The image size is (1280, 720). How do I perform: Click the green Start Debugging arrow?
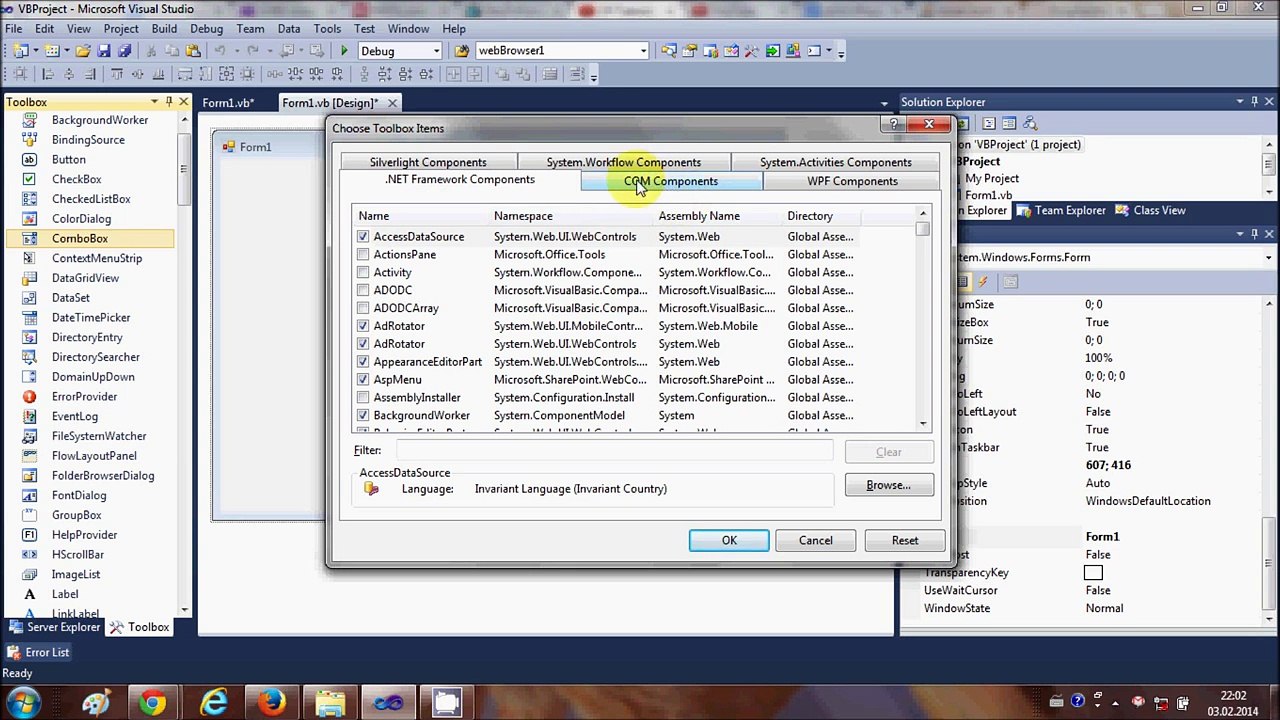[344, 50]
